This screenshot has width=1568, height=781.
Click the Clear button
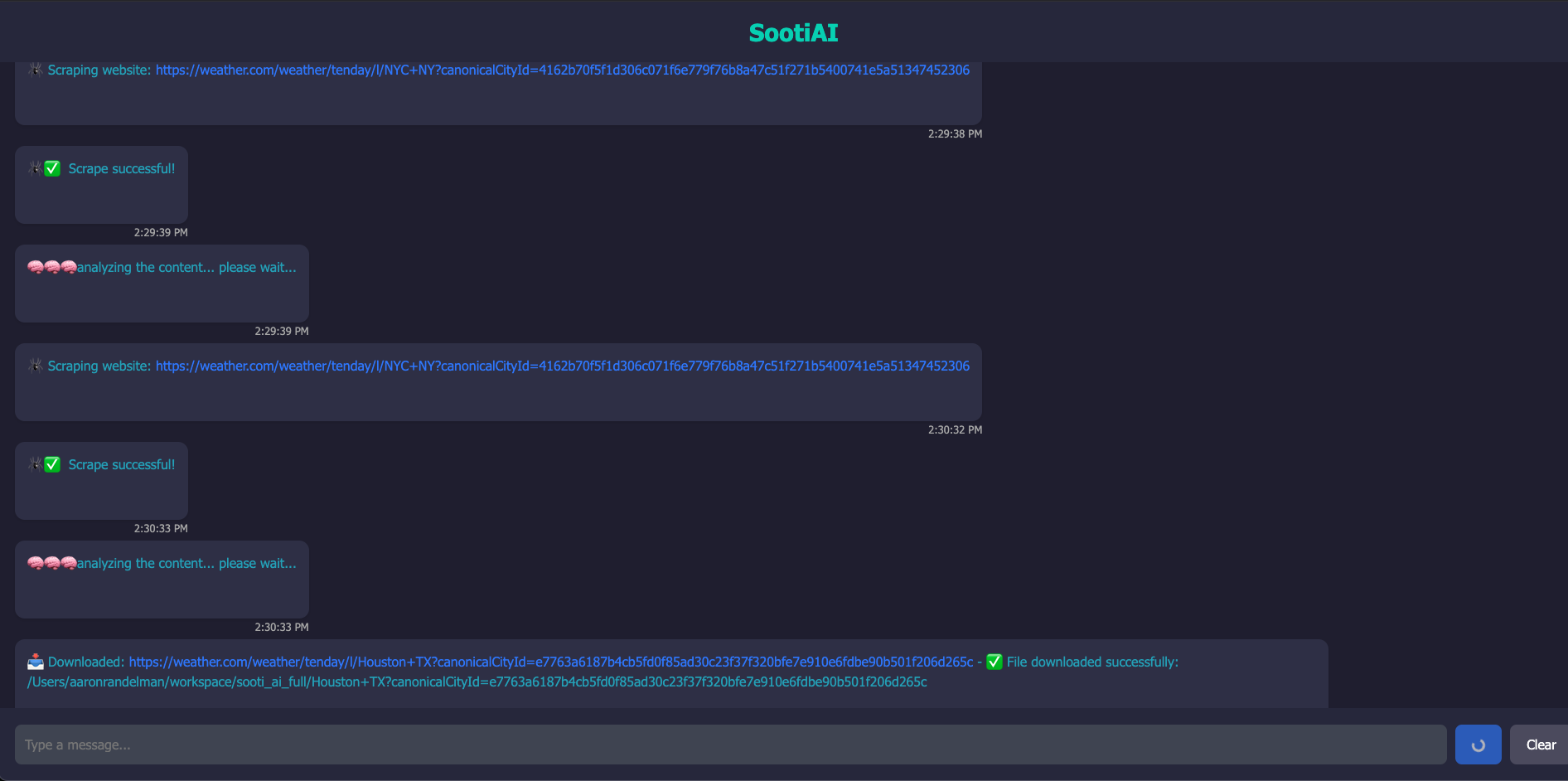point(1541,745)
